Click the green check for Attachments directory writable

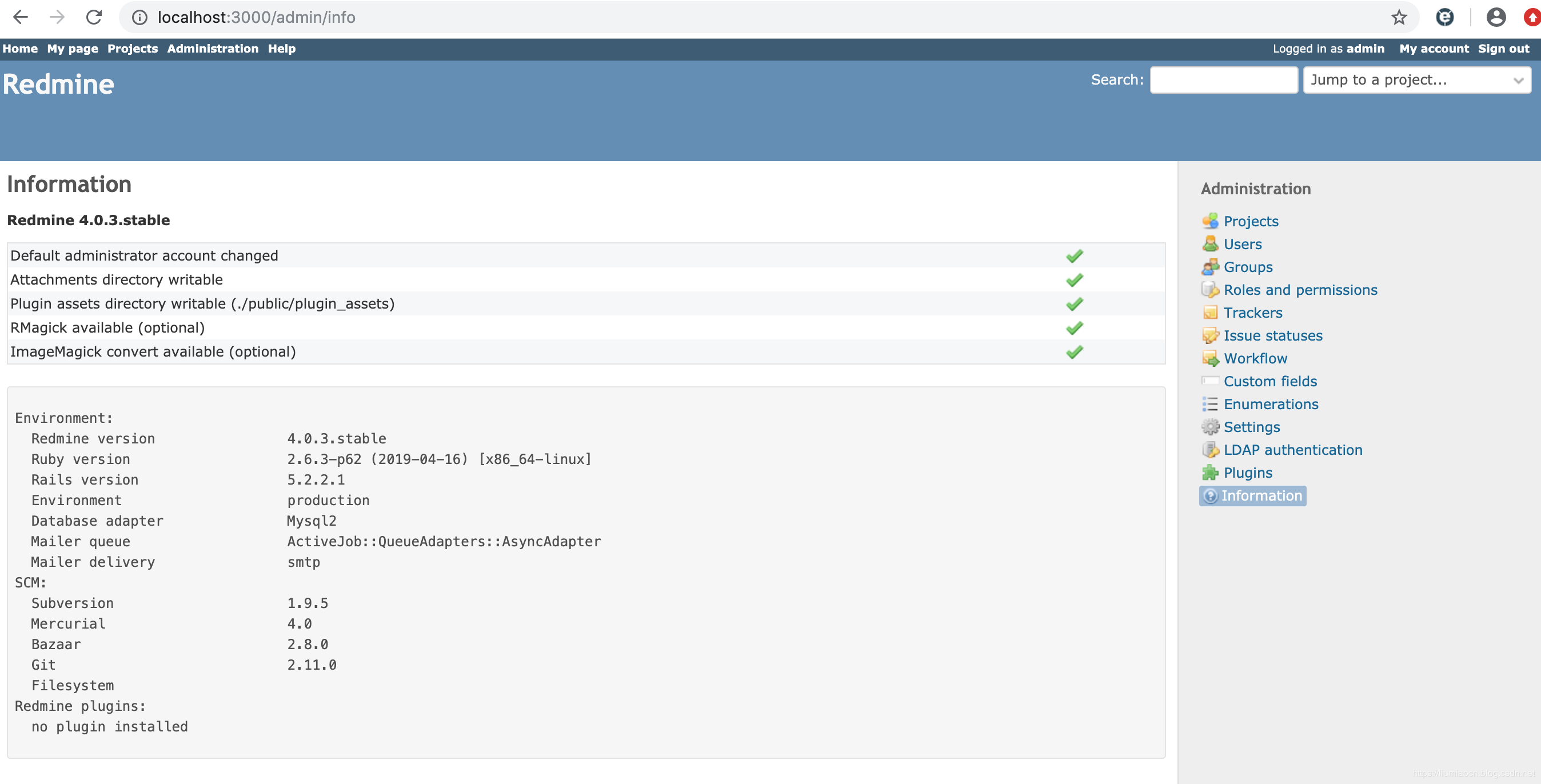click(1074, 280)
